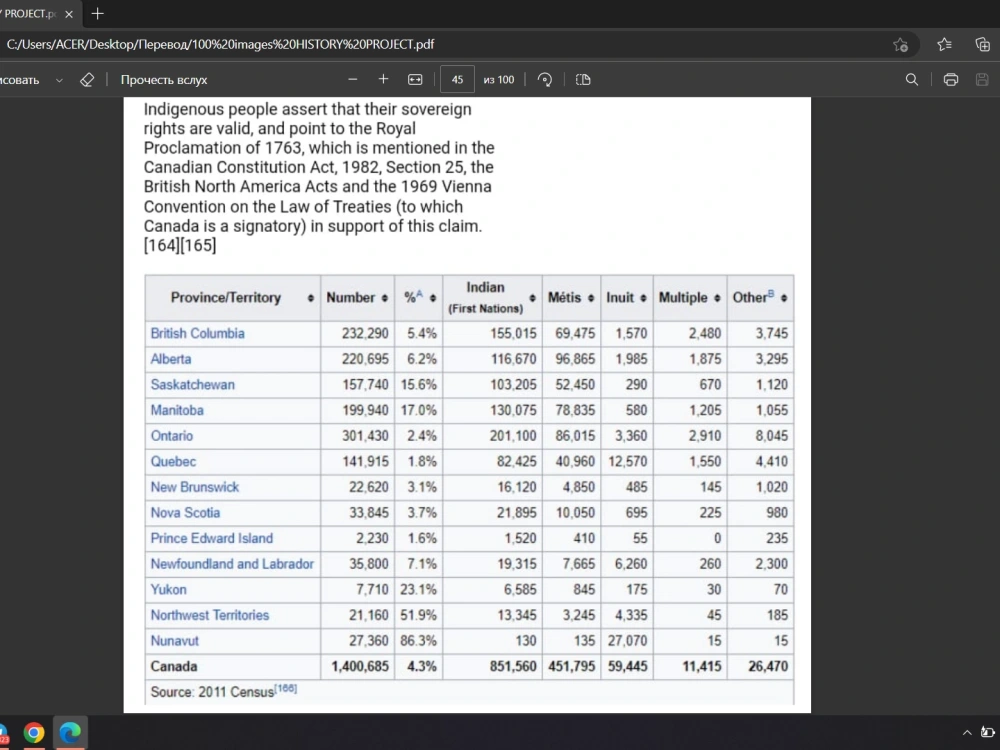Click the superscript A footnote link
Screen dimensions: 1000x750
click(x=420, y=293)
